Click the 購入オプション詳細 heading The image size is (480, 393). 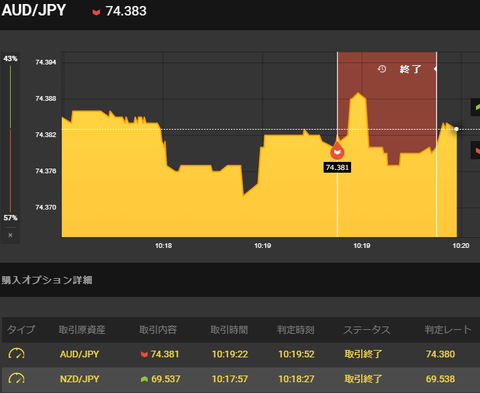coord(47,280)
